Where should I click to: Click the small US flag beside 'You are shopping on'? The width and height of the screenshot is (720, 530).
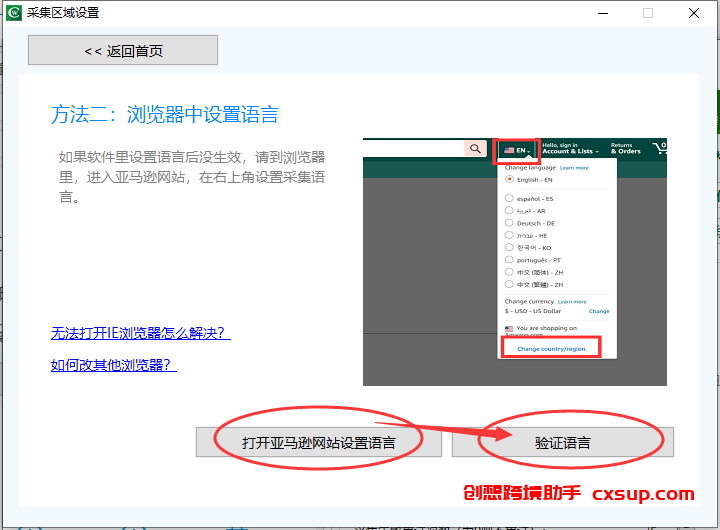point(509,329)
